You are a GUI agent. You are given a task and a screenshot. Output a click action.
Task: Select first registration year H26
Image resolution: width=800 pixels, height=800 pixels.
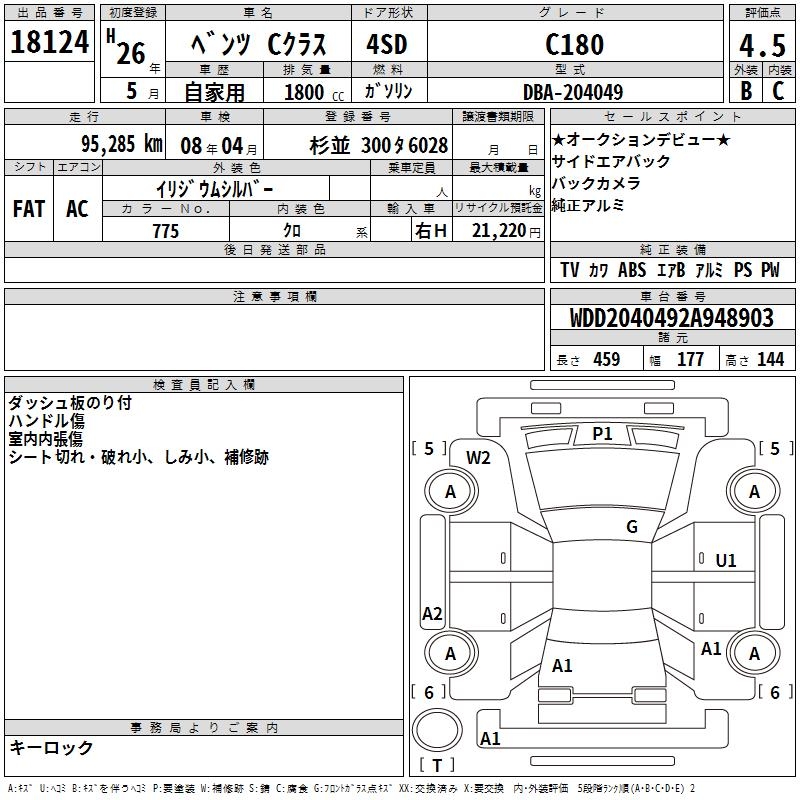127,47
